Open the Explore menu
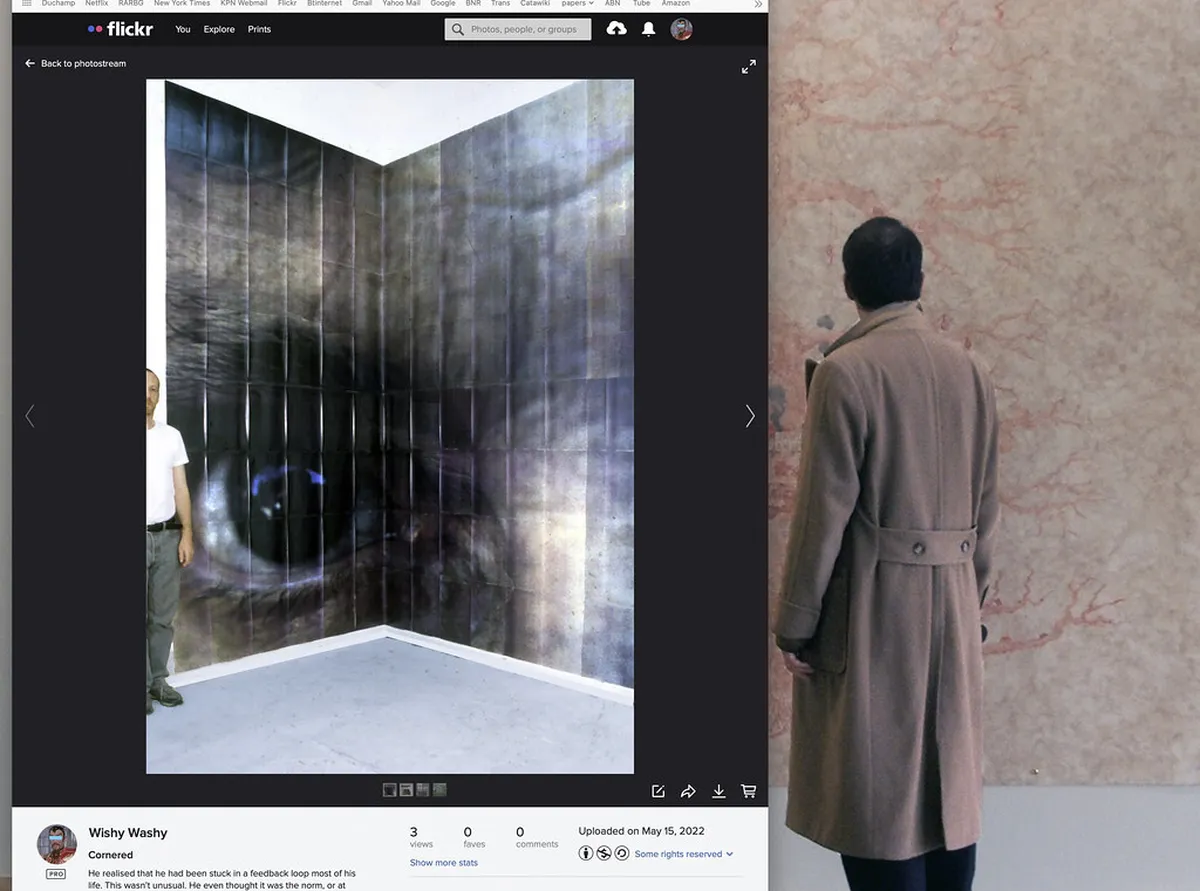Screen dimensions: 1200x891 (219, 29)
